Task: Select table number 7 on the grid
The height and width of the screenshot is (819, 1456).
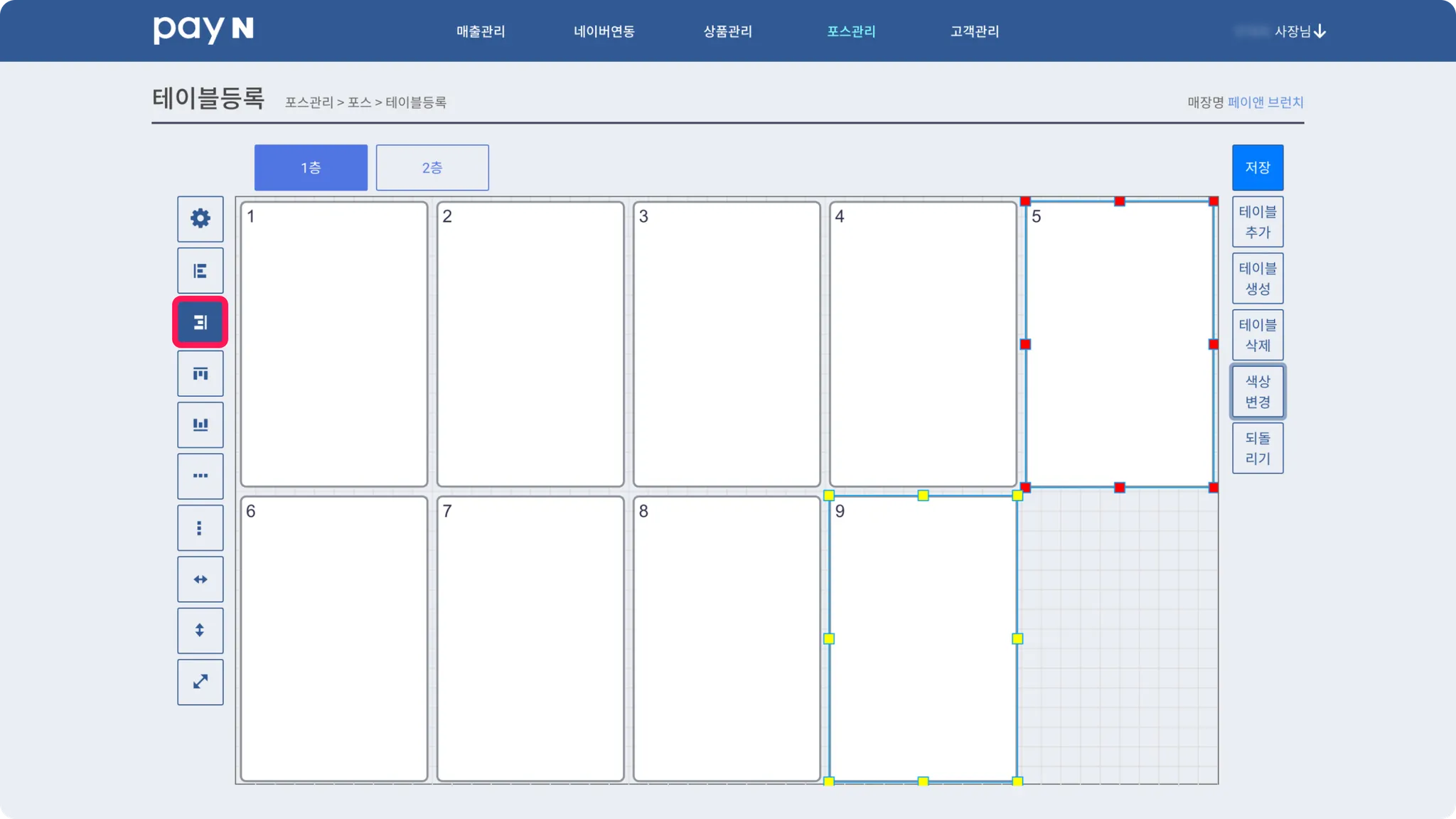Action: point(530,638)
